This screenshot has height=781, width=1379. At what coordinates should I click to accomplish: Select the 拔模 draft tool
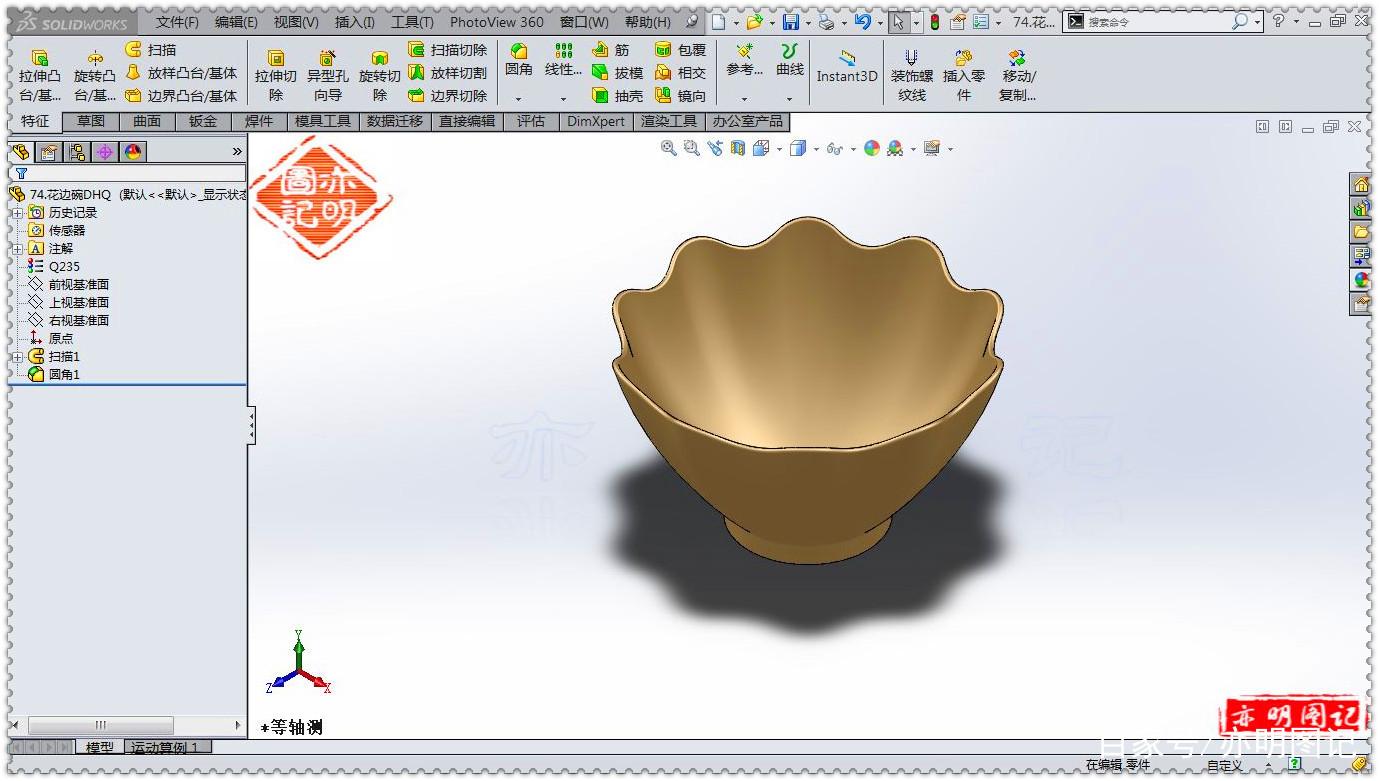(617, 73)
